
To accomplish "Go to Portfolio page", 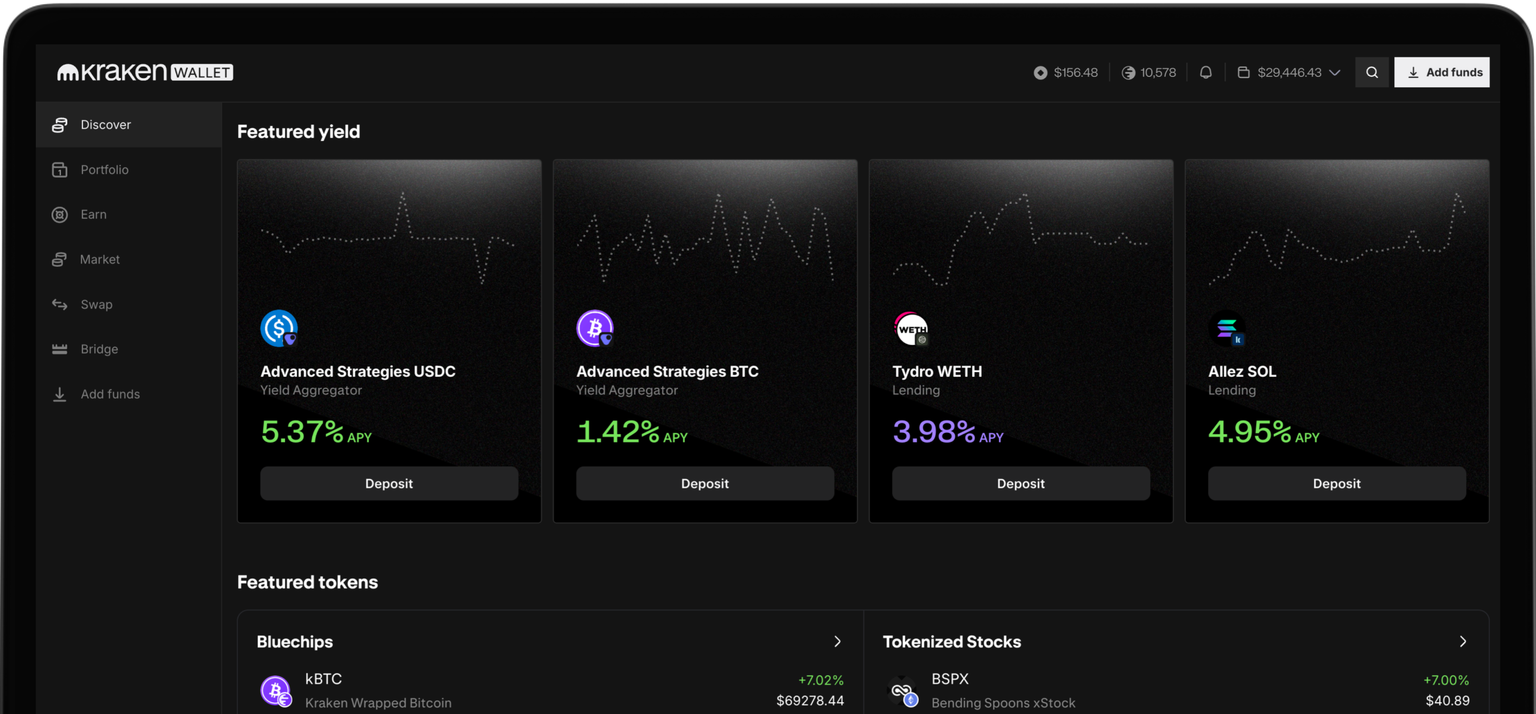I will [129, 170].
